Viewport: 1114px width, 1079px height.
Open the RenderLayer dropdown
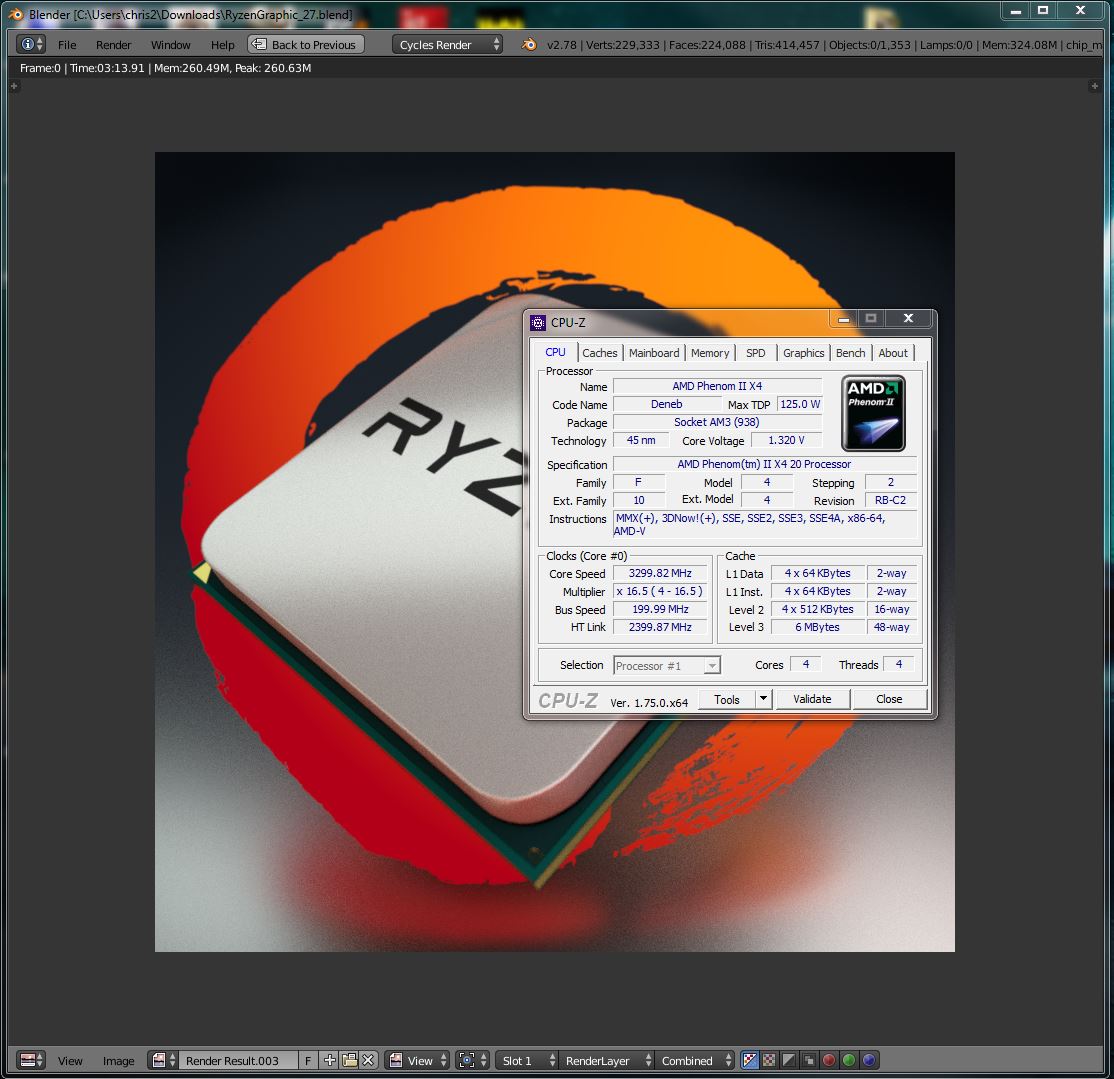pos(606,1061)
